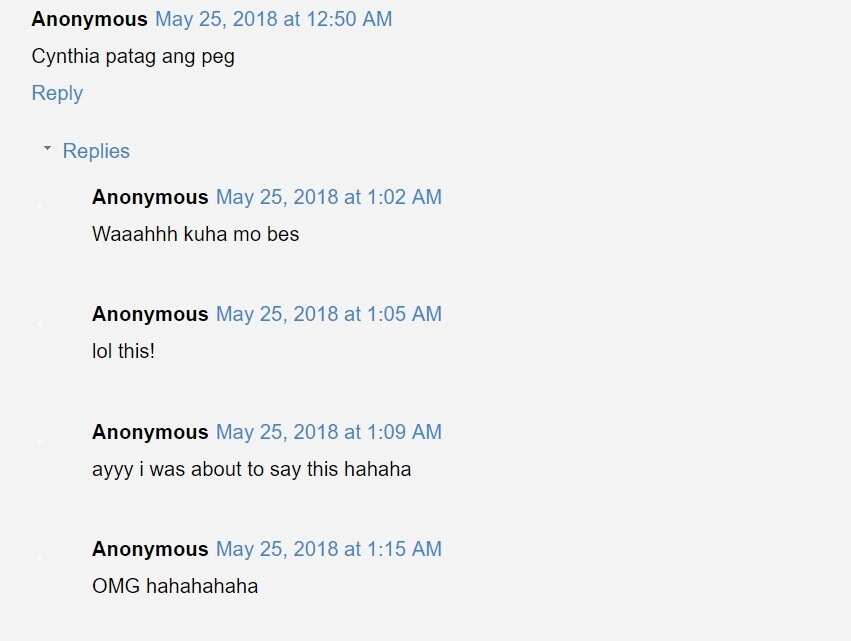The width and height of the screenshot is (851, 641).
Task: Collapse the Replies thread arrow
Action: (47, 148)
